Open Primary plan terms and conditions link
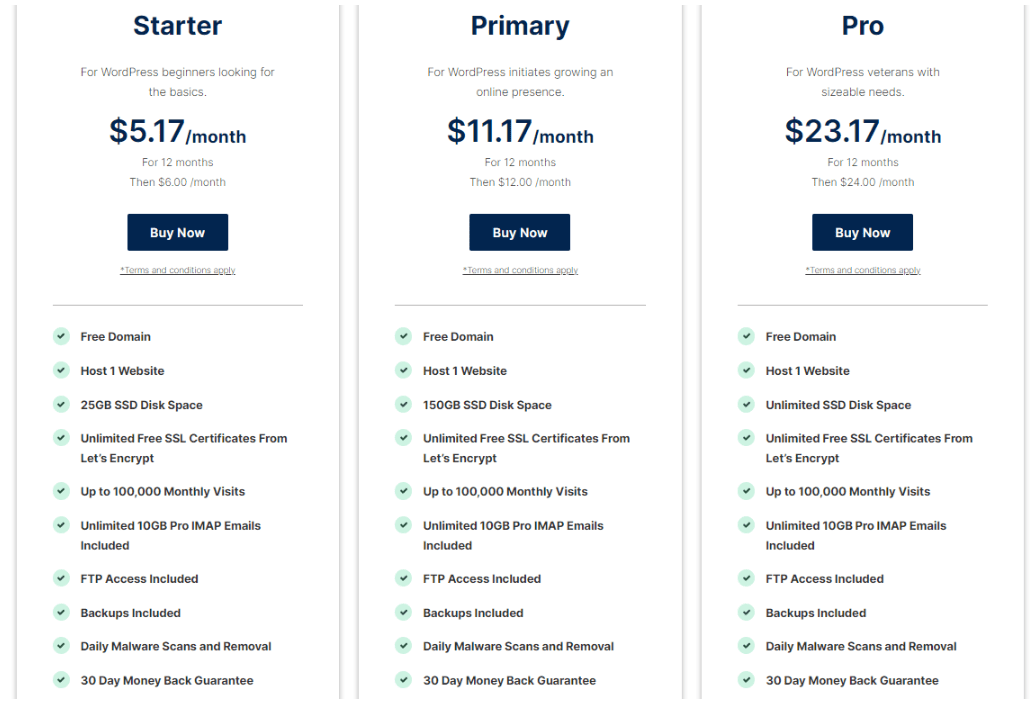1033x703 pixels. pyautogui.click(x=520, y=270)
